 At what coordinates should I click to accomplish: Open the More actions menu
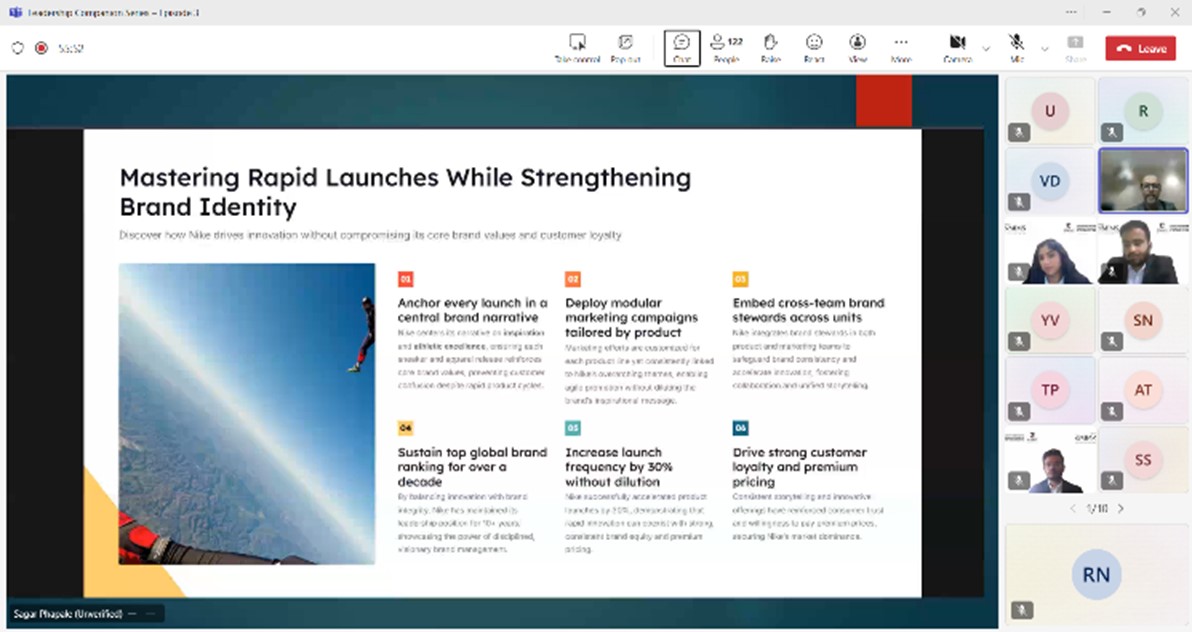(x=901, y=49)
